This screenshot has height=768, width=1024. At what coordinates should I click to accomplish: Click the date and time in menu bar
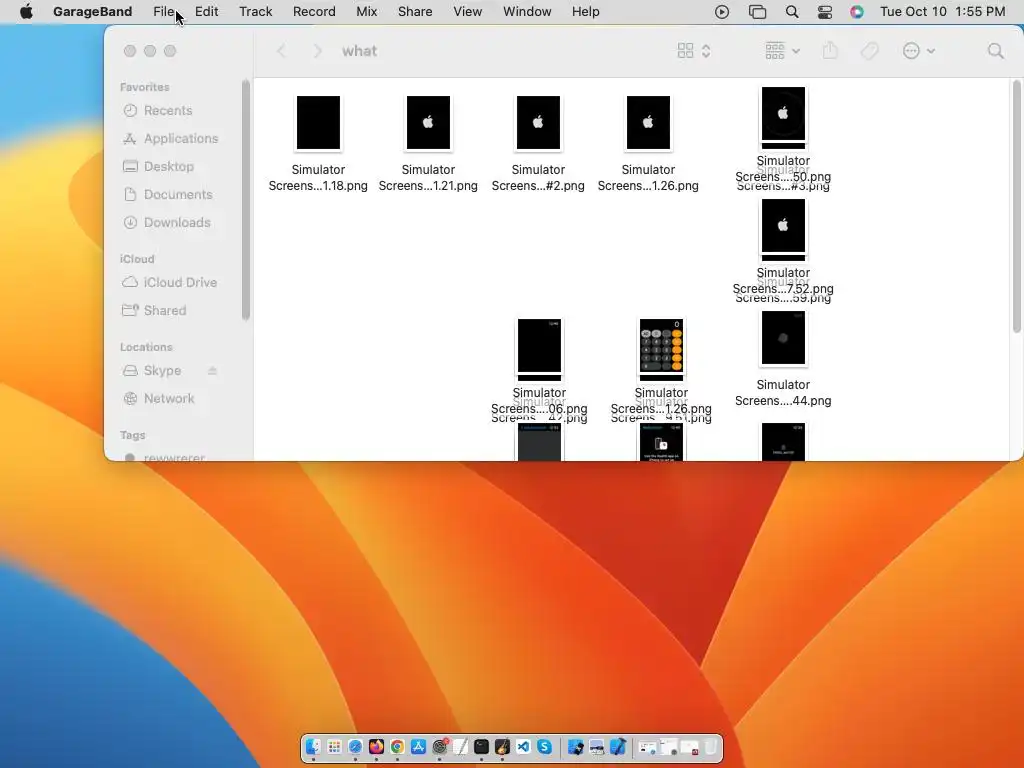tap(942, 12)
